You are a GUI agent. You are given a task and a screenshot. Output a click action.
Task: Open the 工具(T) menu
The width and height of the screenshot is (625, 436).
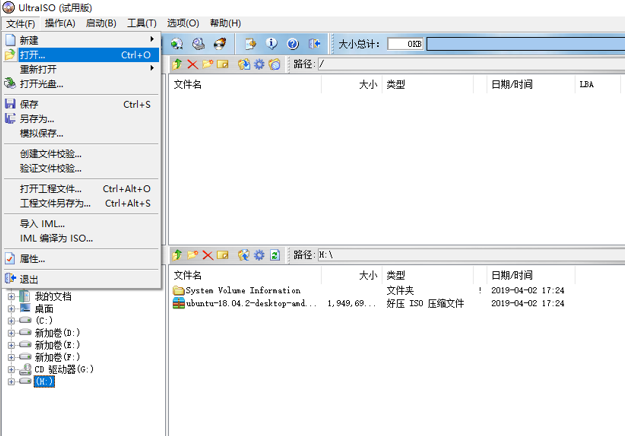click(142, 24)
